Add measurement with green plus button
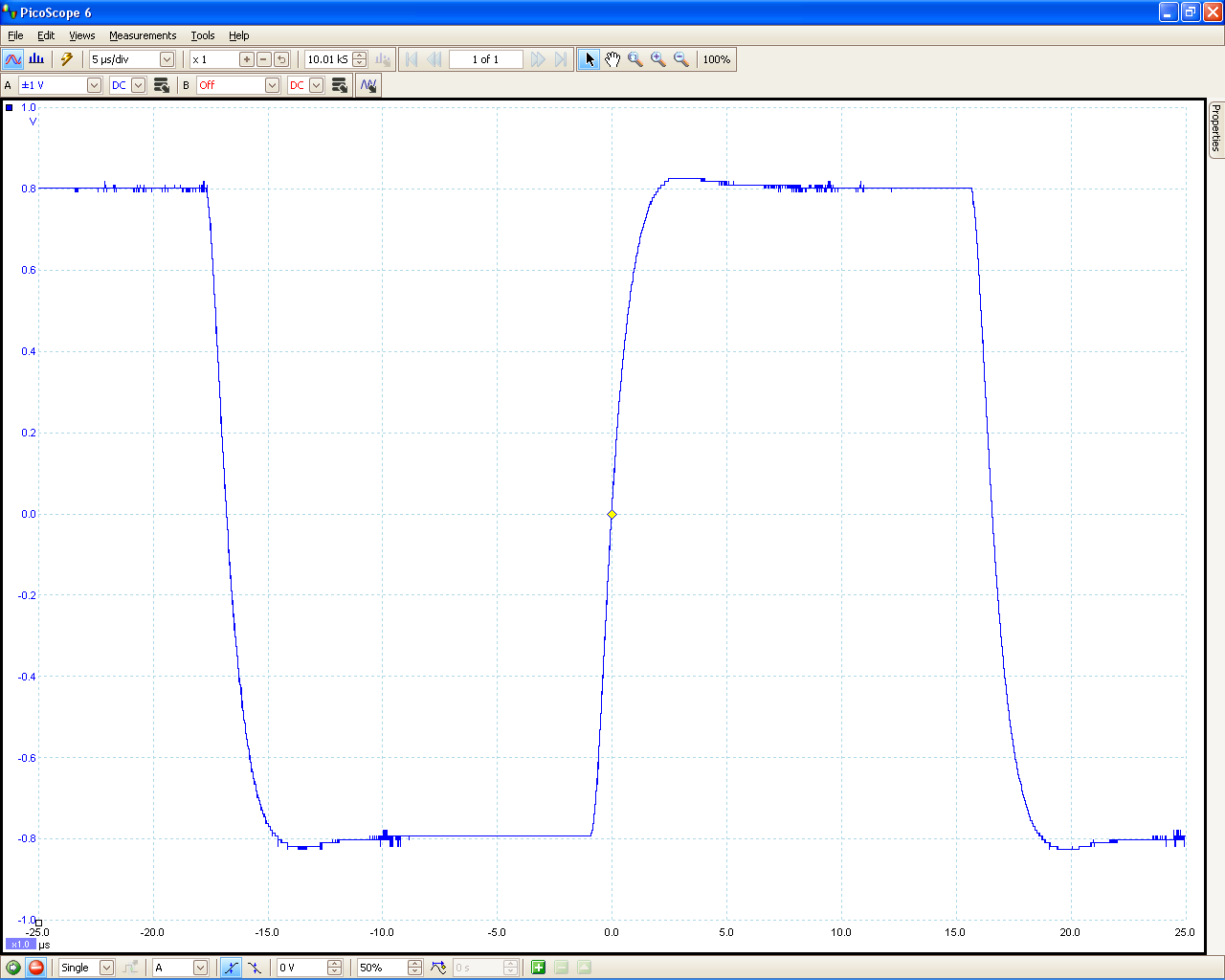Image resolution: width=1225 pixels, height=980 pixels. 538,968
